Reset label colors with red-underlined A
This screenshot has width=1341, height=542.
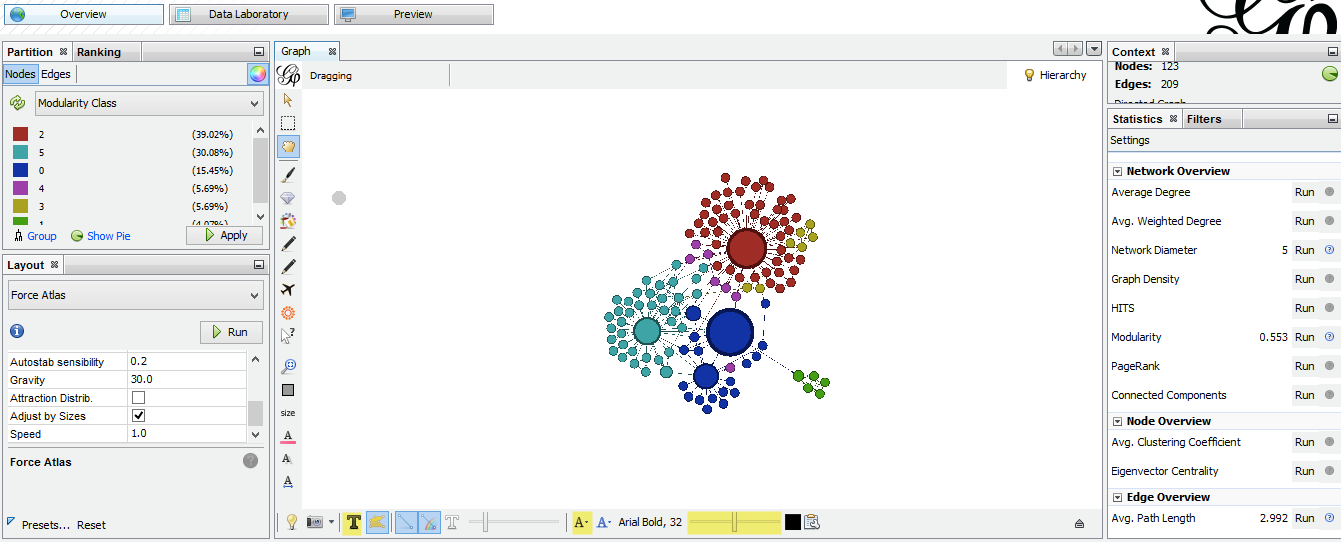tap(288, 436)
